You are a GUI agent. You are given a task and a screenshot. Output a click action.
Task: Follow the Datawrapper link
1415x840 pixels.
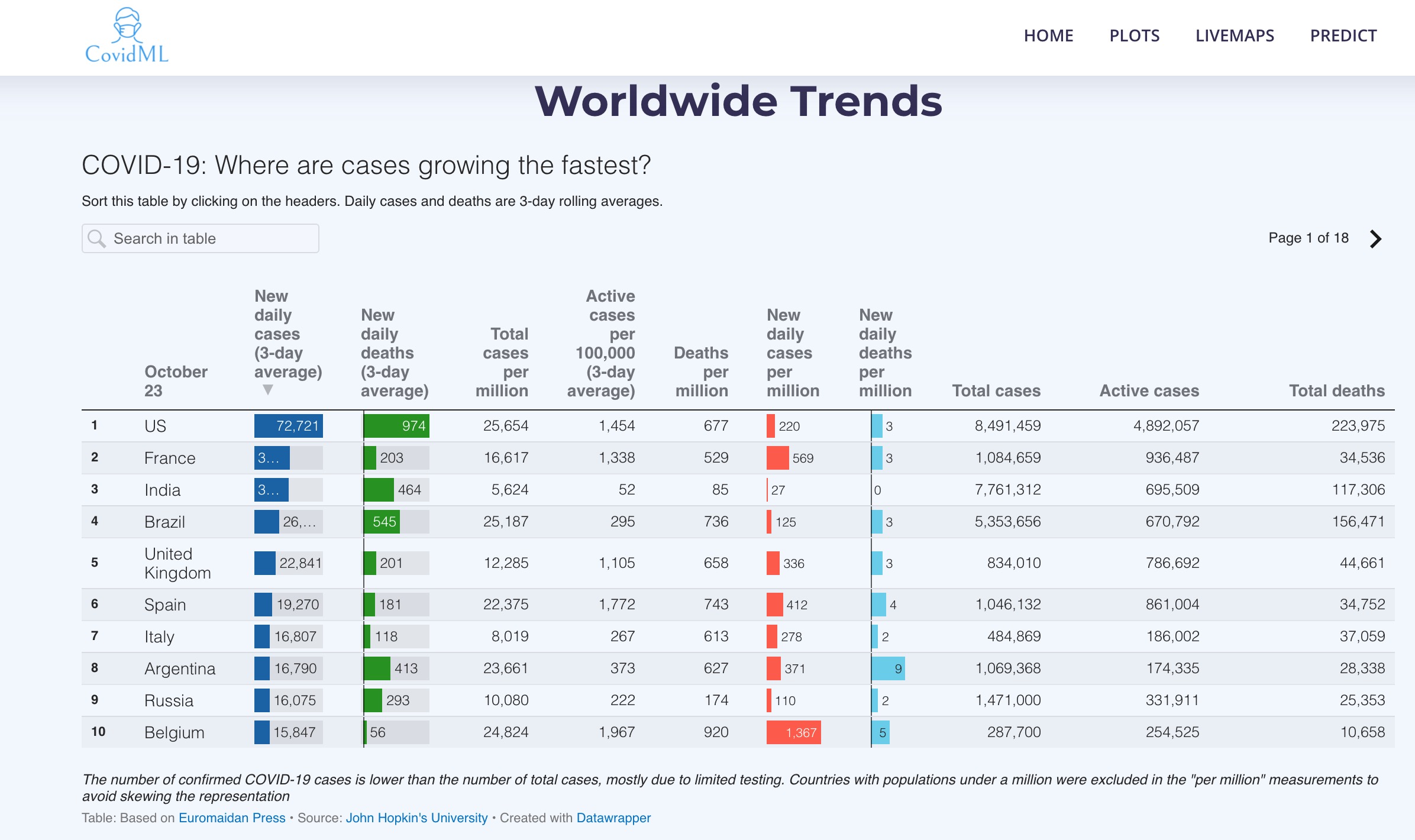613,818
